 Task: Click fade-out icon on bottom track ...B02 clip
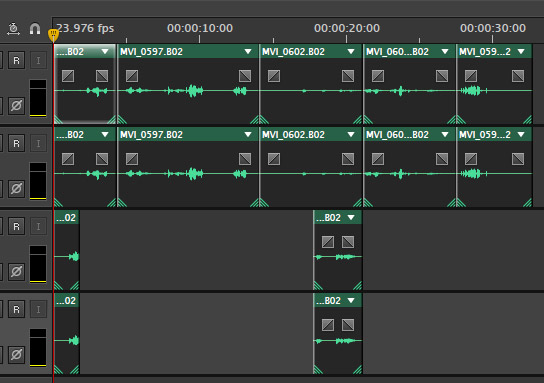click(x=348, y=325)
